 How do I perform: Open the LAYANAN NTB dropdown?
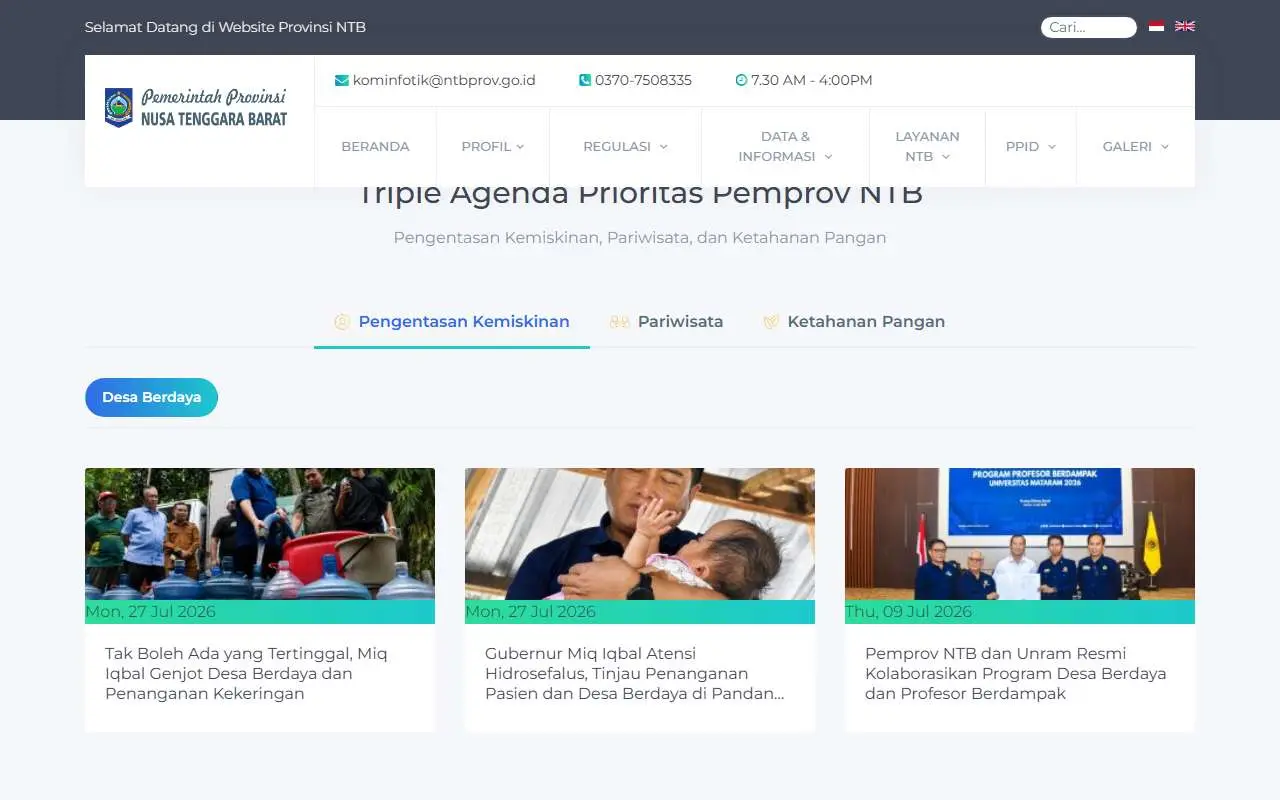pos(927,147)
